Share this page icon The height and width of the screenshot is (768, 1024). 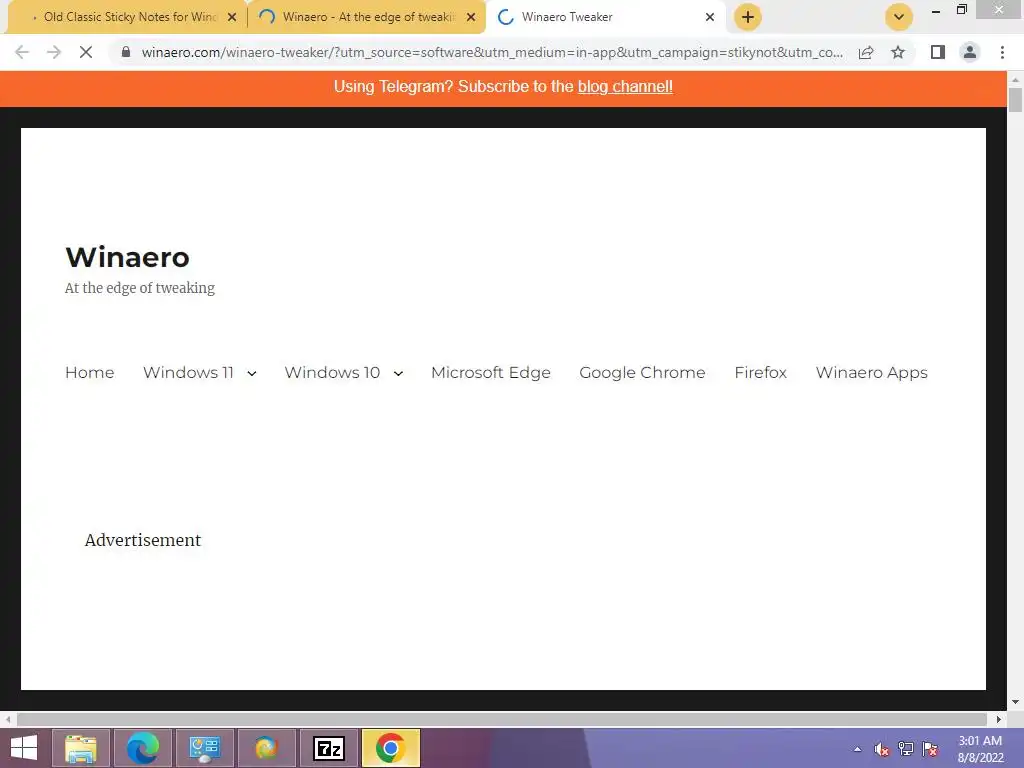point(866,52)
